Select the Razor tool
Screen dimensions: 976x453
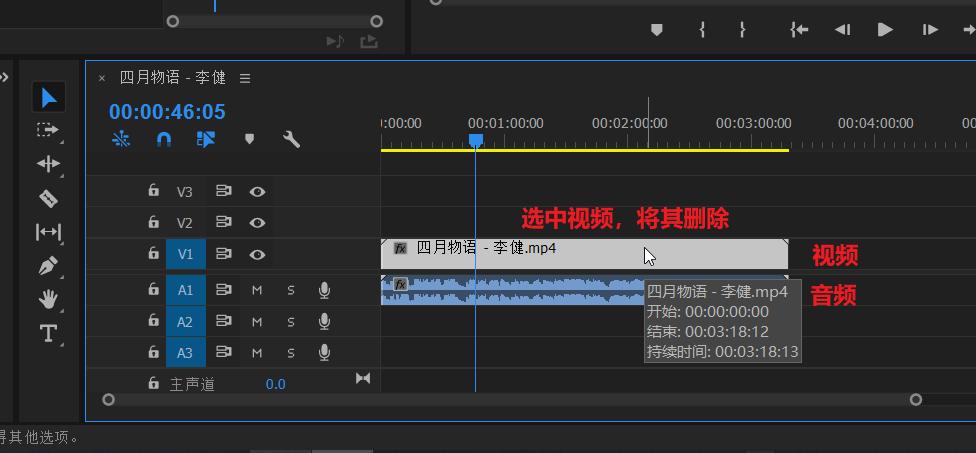pyautogui.click(x=48, y=198)
